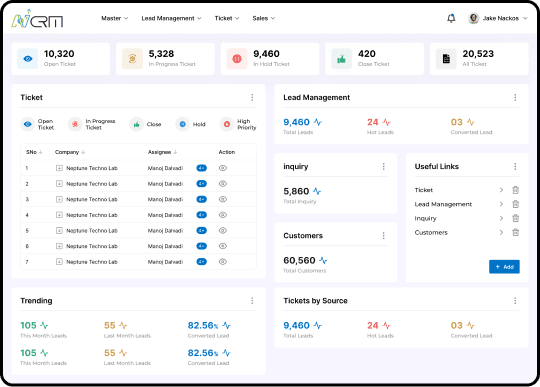The width and height of the screenshot is (540, 387).
Task: Click the In Hold Ticket pause icon
Action: coord(237,59)
